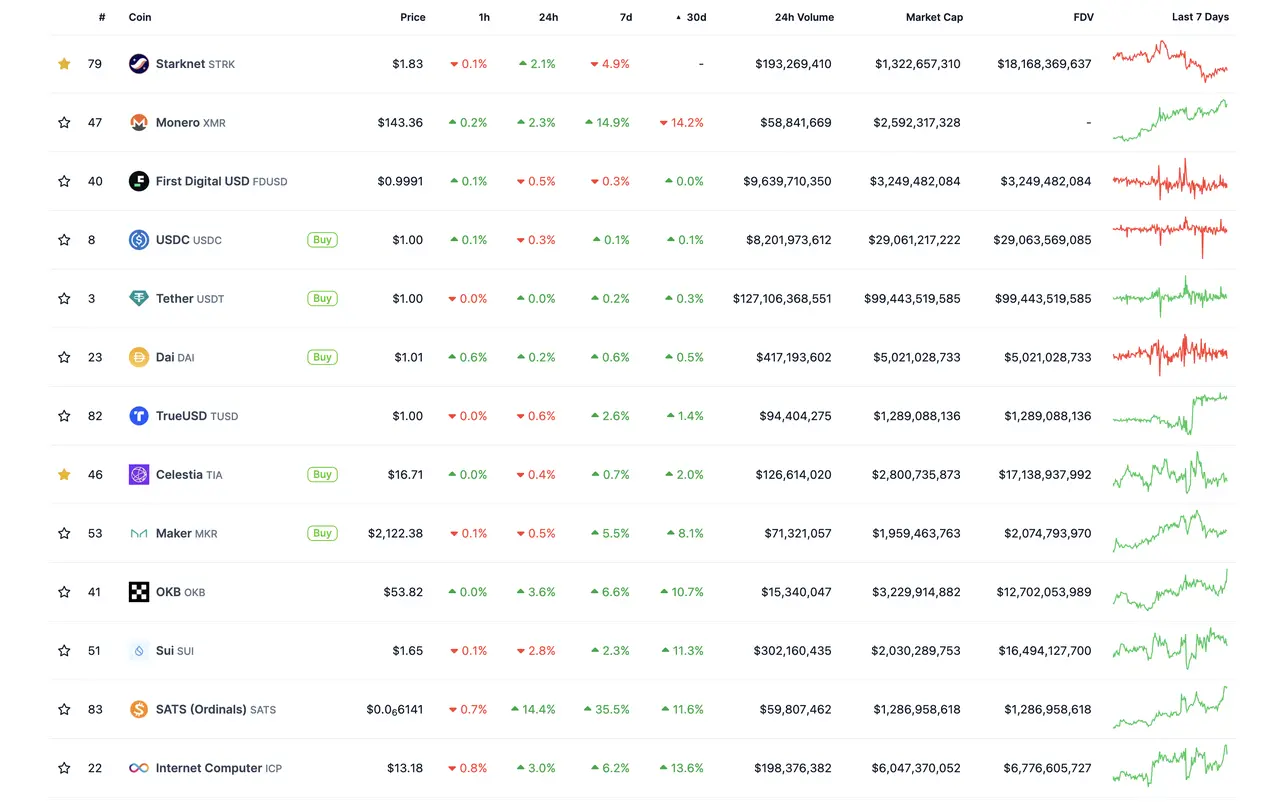The height and width of the screenshot is (802, 1280).
Task: Click the Starknet coin logo icon
Action: click(x=139, y=64)
